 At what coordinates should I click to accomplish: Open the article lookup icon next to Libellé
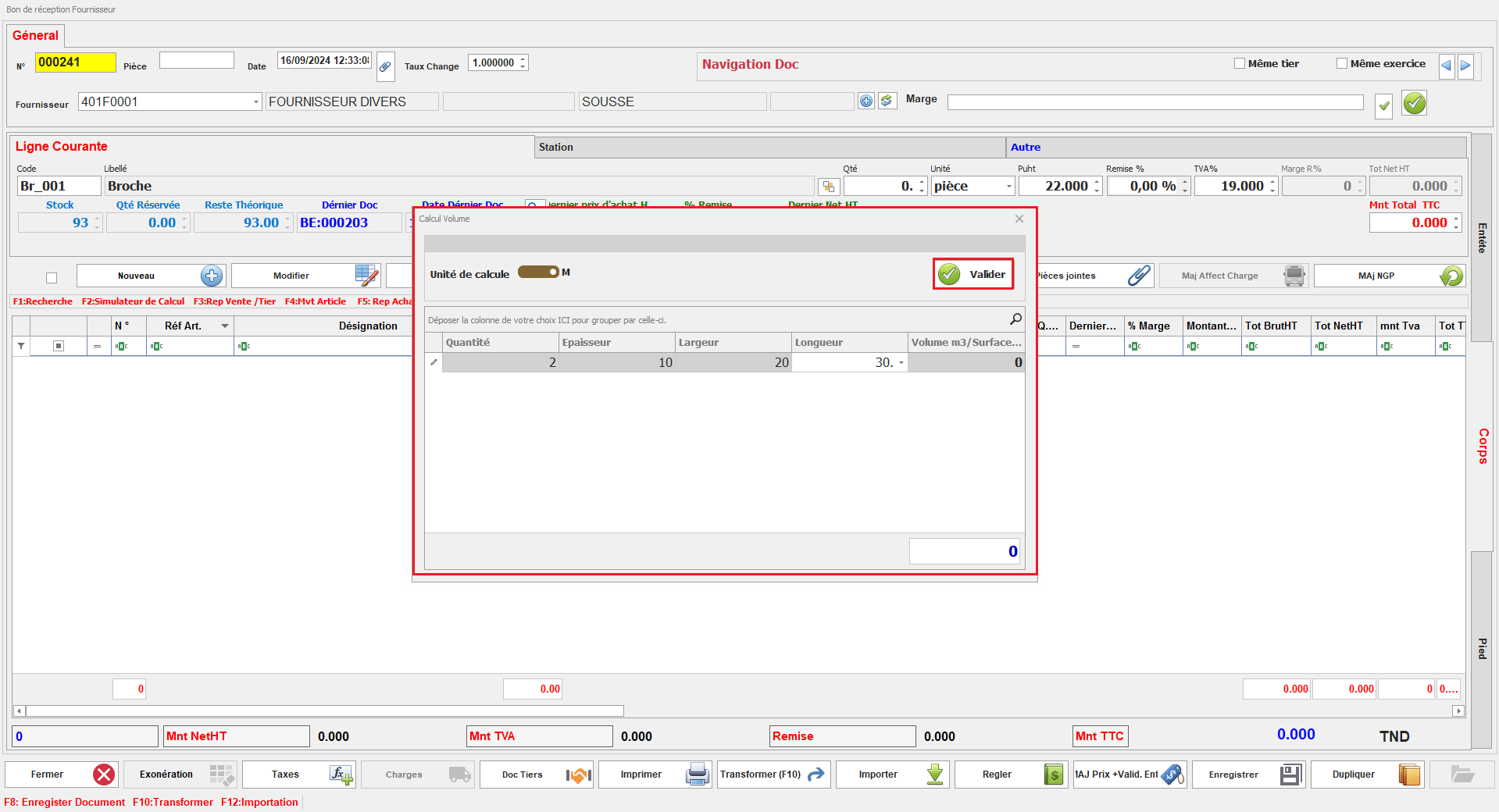[828, 187]
